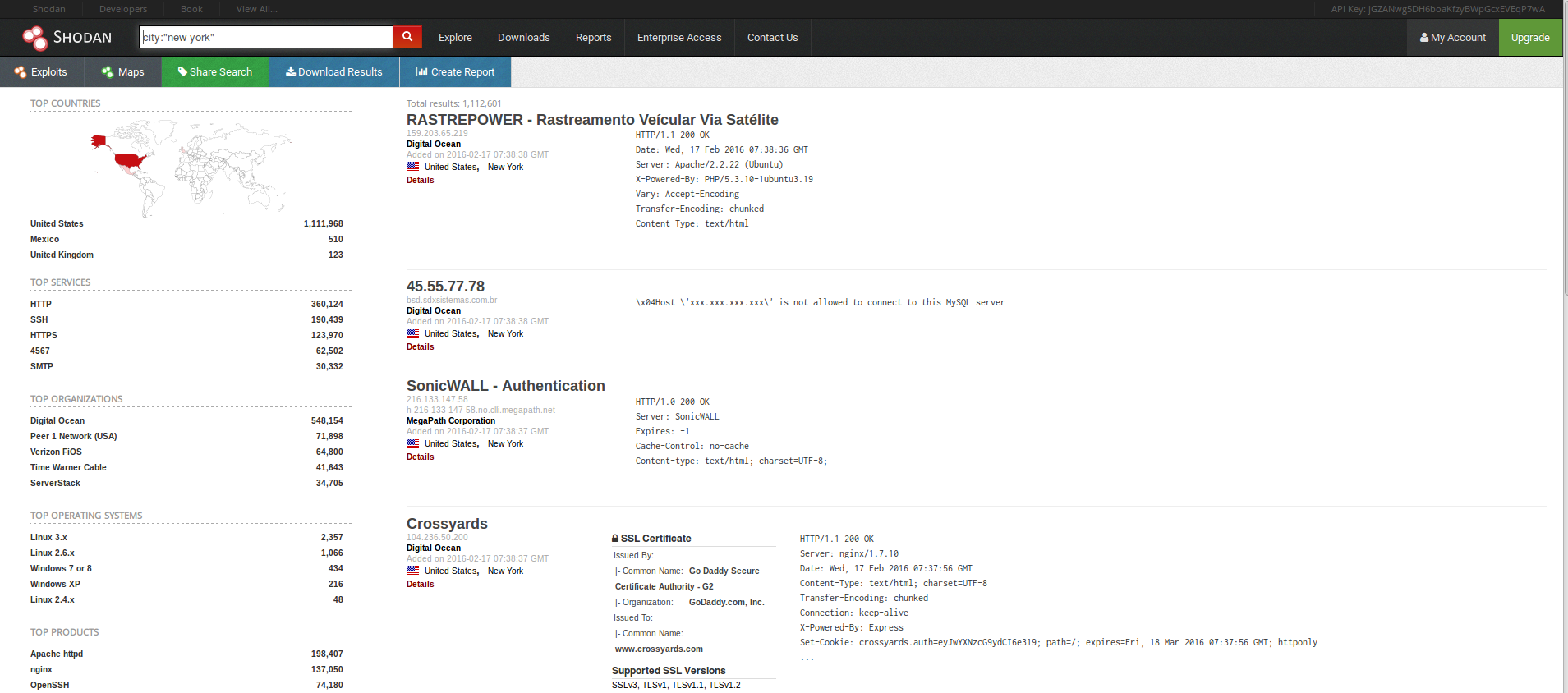Open Details for RASTREPOWER result

tap(420, 180)
